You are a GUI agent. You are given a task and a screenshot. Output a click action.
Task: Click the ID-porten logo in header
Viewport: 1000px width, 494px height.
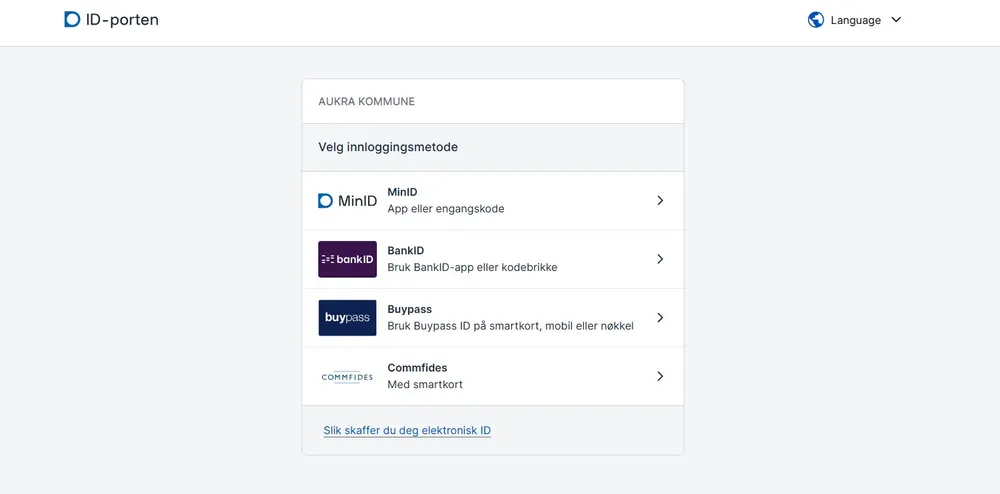(111, 20)
